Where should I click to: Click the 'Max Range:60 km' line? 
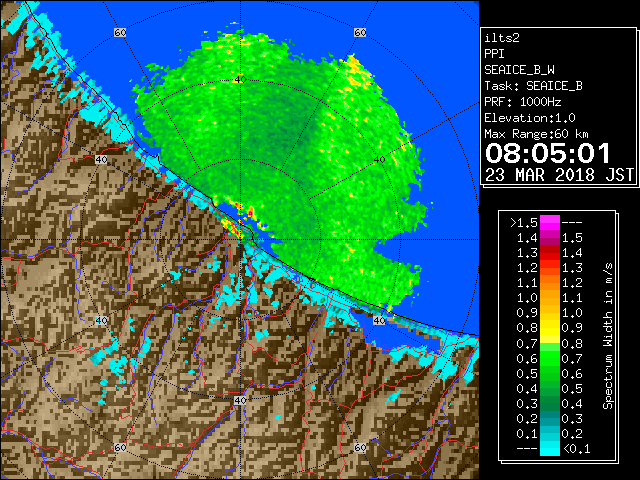coord(536,134)
